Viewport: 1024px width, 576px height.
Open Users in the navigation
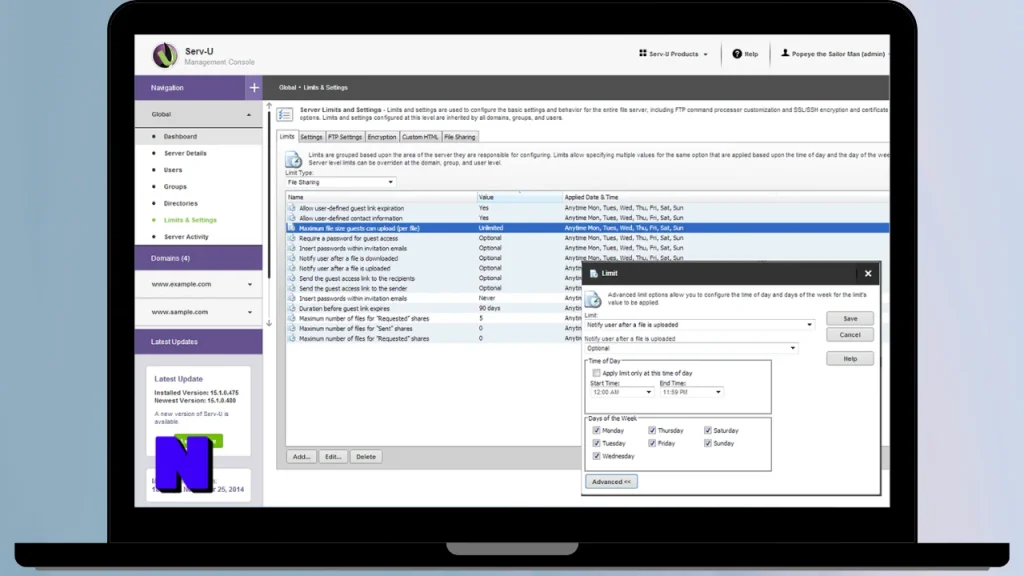(173, 170)
